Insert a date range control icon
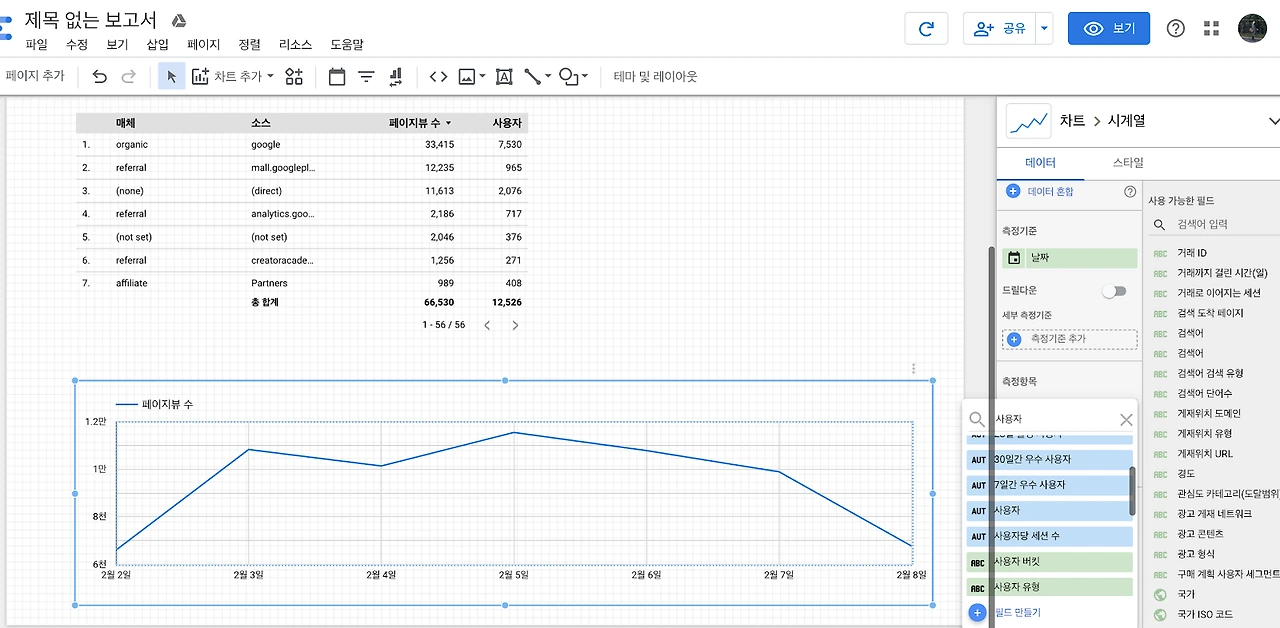 pos(336,76)
